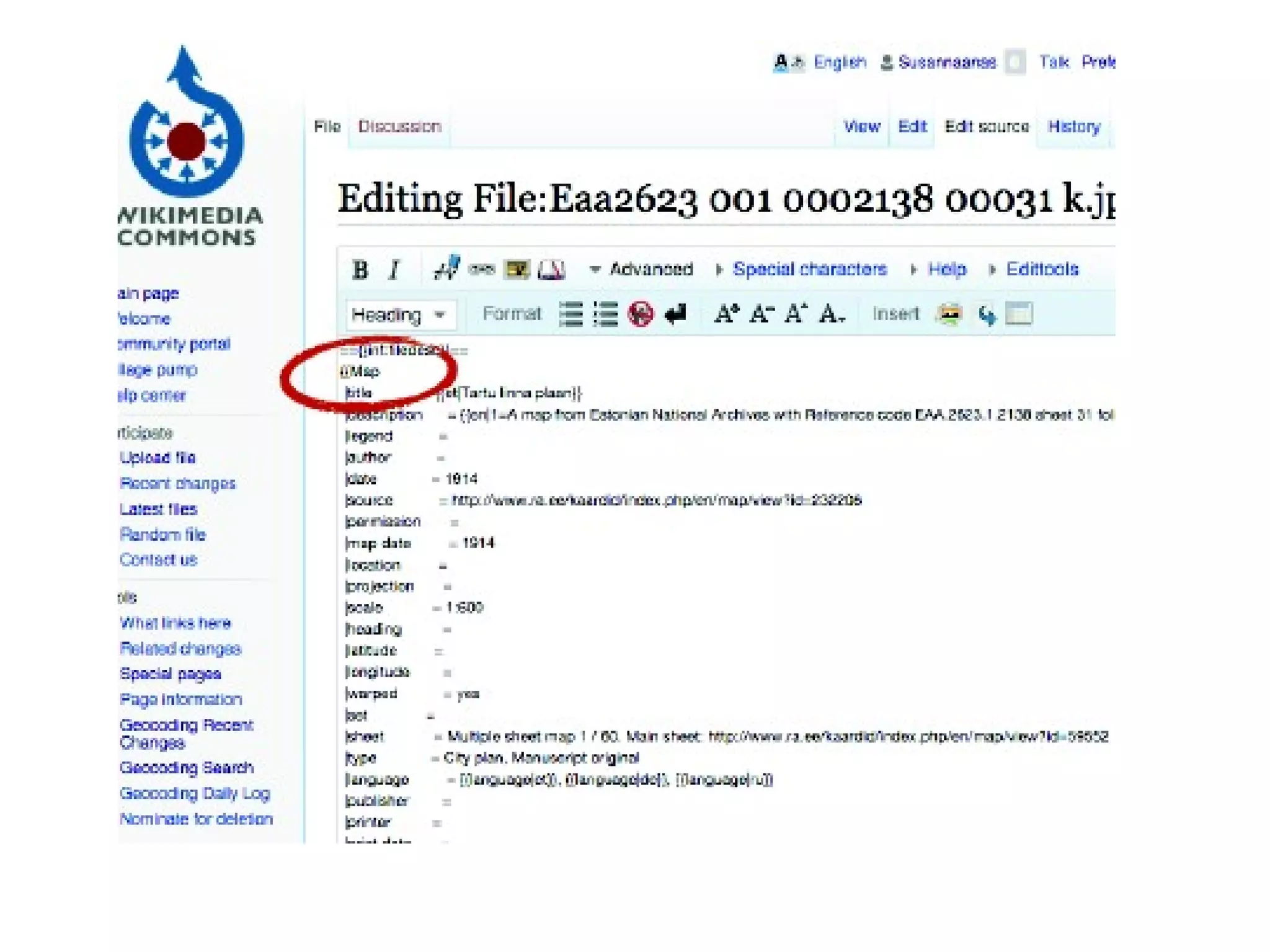Open the Discussion tab
This screenshot has width=1270, height=952.
coord(399,127)
